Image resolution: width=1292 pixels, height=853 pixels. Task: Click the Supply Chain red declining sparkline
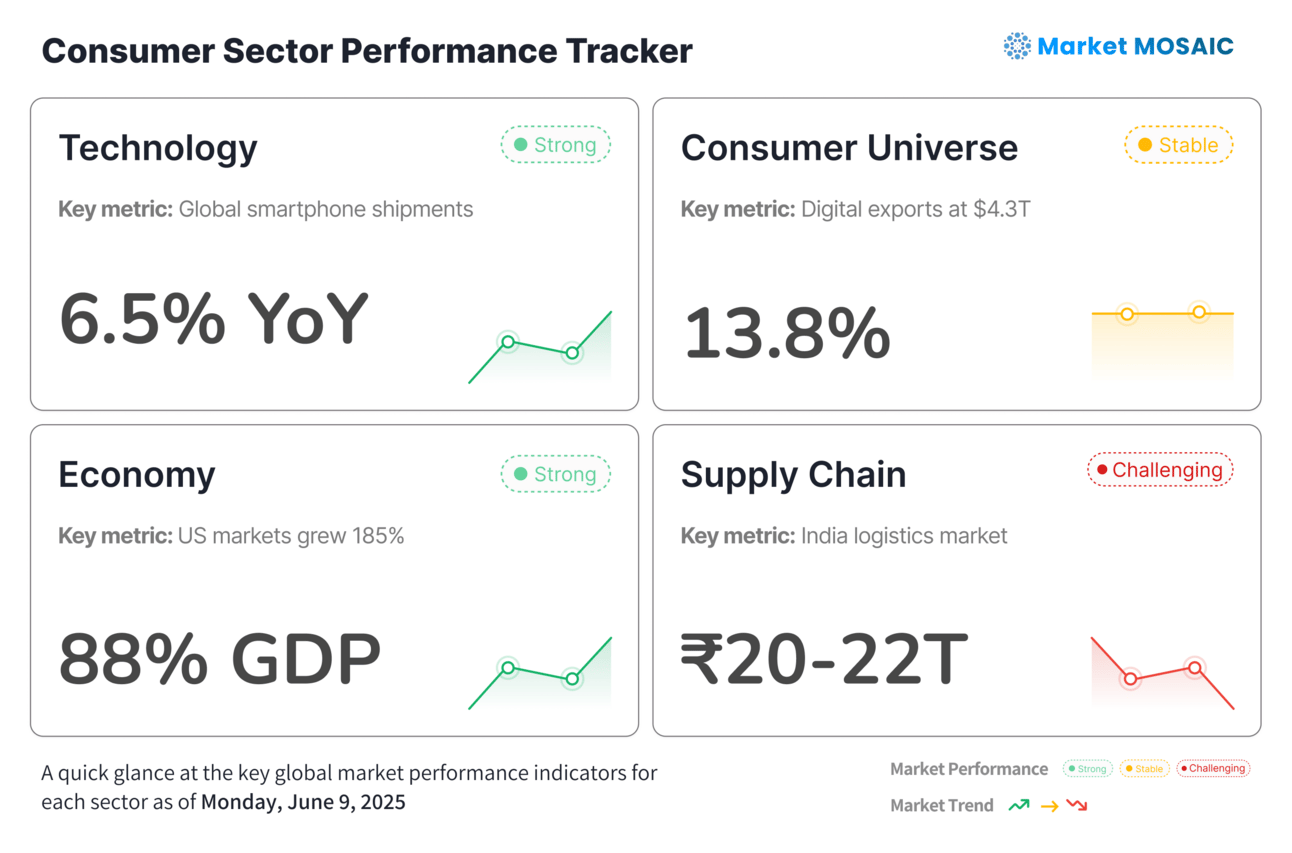(x=1162, y=674)
